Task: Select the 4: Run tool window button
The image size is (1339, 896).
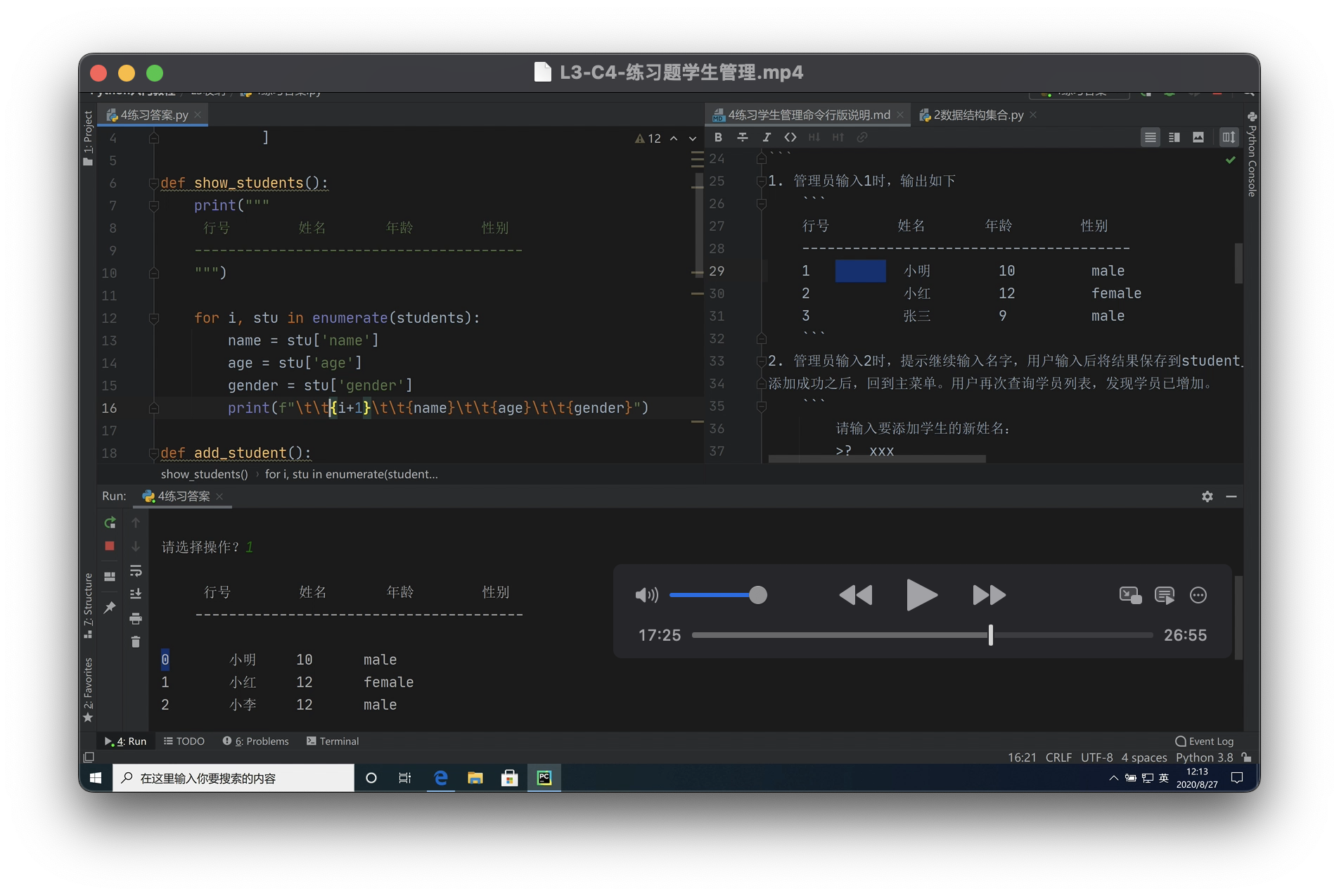Action: tap(125, 741)
